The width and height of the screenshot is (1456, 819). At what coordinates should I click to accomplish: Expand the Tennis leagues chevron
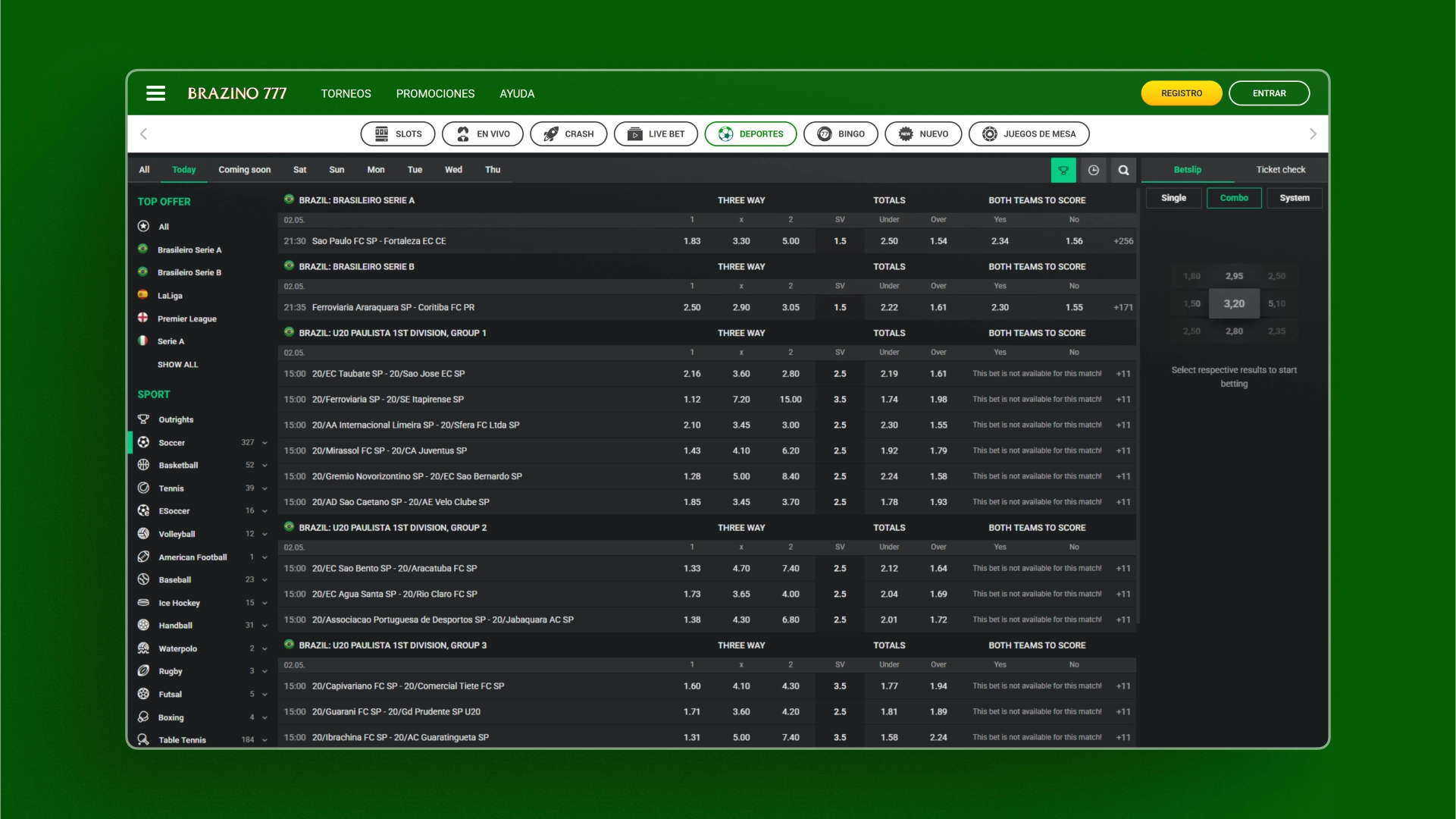pos(265,489)
